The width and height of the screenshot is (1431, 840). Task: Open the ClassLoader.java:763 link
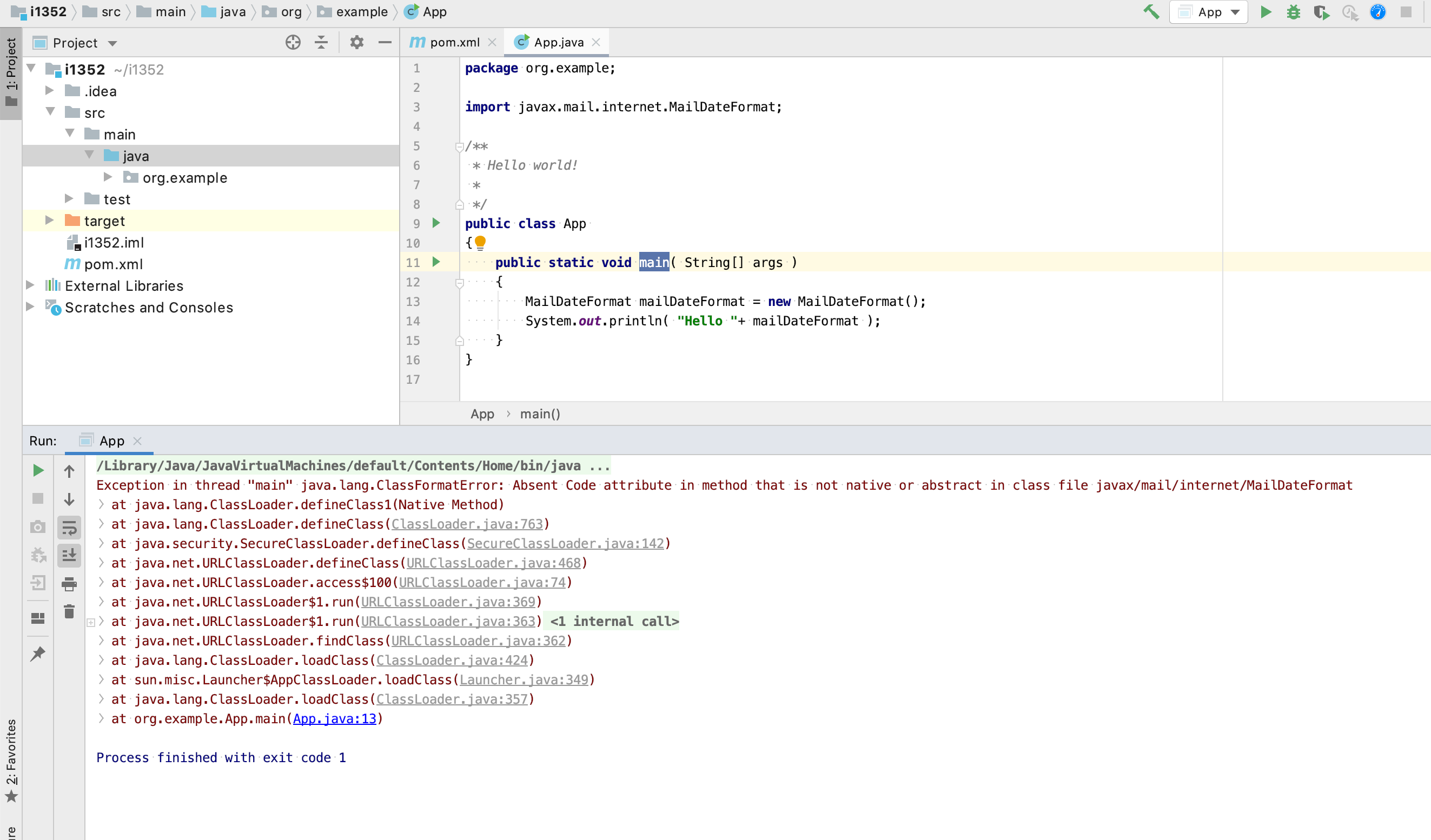click(467, 524)
